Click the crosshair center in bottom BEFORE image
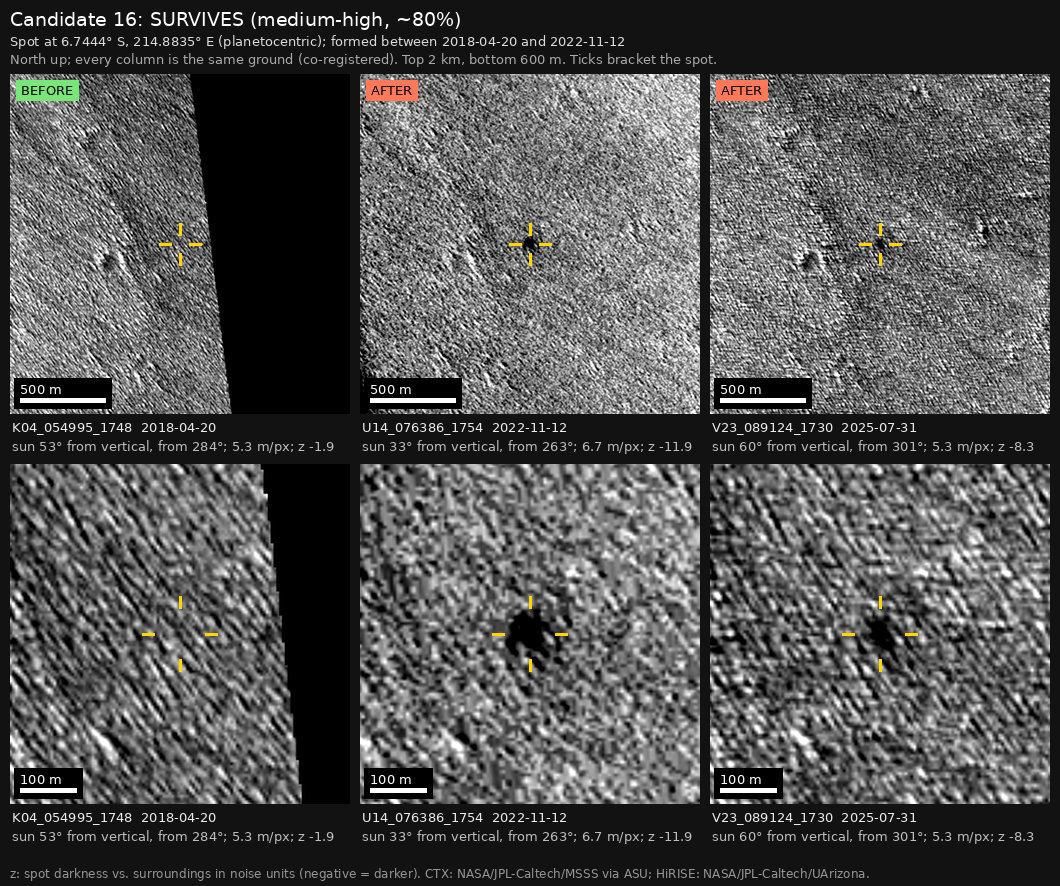Image resolution: width=1060 pixels, height=886 pixels. [180, 634]
